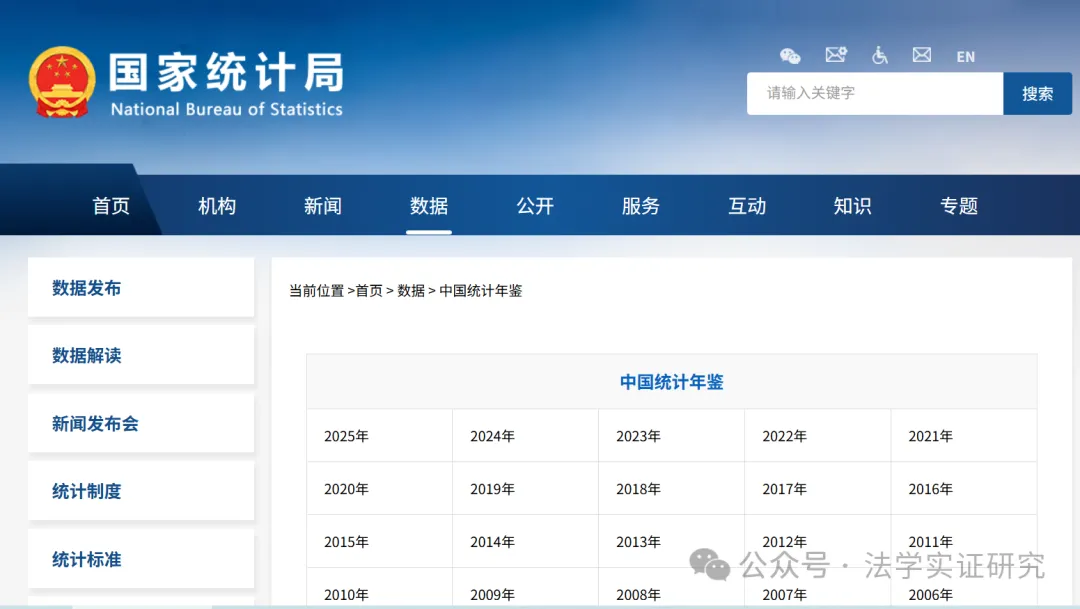This screenshot has width=1080, height=609.
Task: Open the 首页 home tab
Action: [111, 205]
